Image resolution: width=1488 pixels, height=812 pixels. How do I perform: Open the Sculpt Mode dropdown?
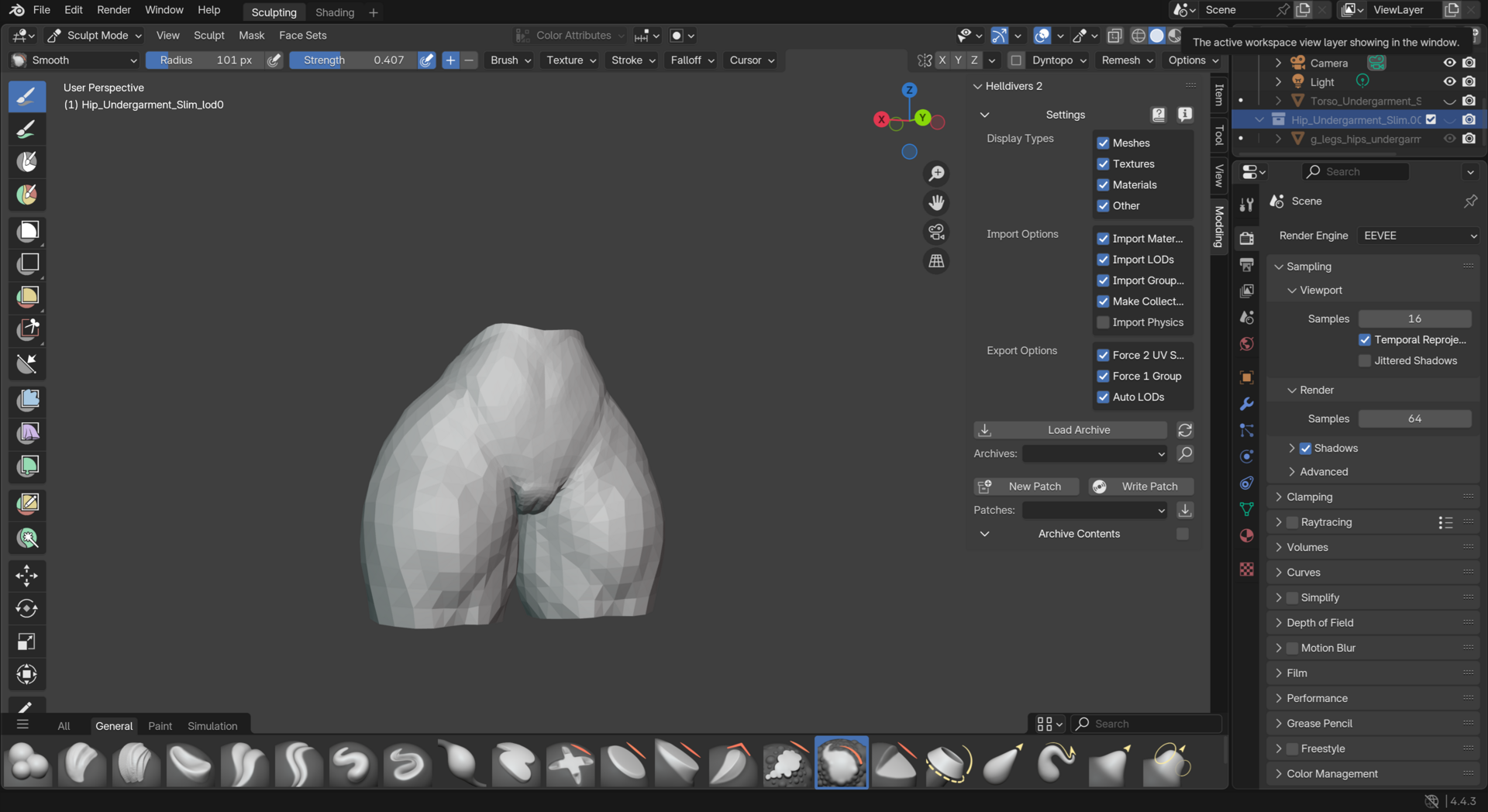(94, 36)
